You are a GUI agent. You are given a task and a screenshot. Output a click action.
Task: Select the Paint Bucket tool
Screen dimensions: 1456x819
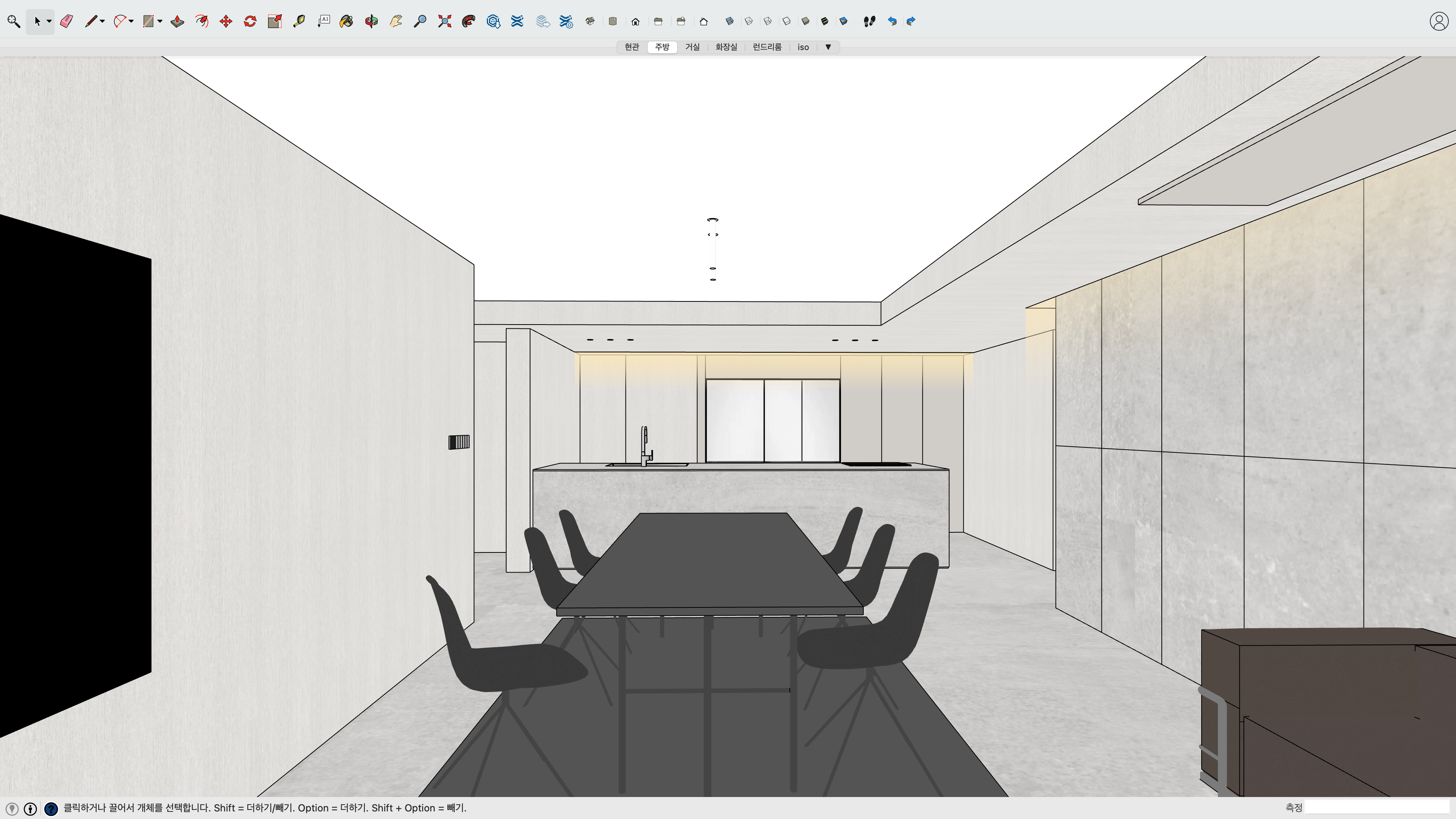[x=347, y=22]
